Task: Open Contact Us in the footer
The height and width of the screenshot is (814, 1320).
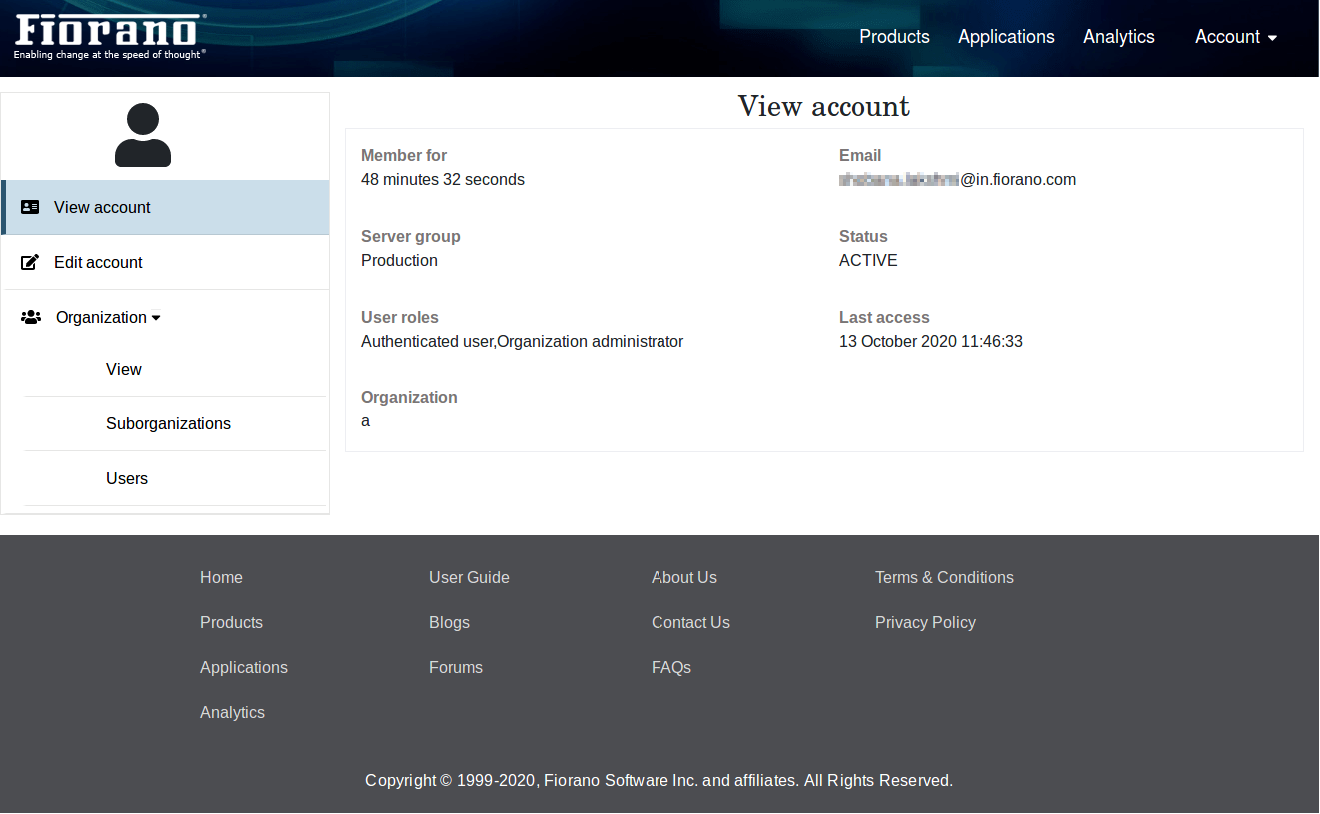Action: 691,622
